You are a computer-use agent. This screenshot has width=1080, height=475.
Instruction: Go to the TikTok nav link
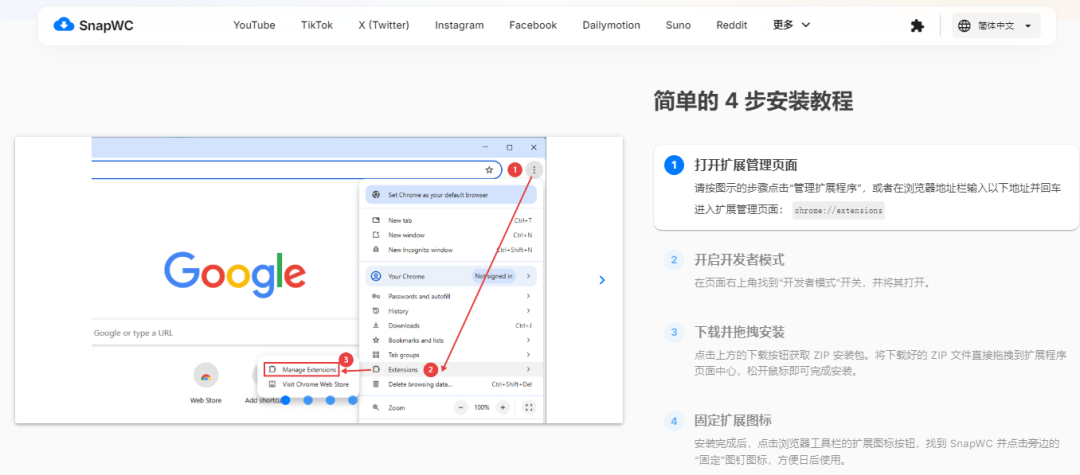tap(317, 25)
